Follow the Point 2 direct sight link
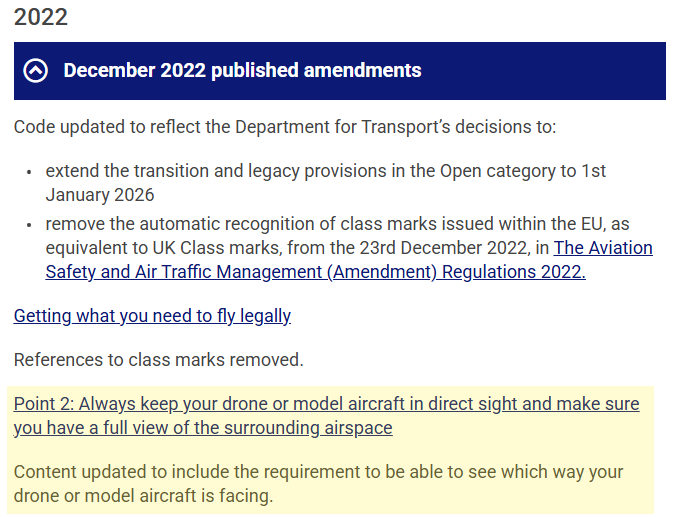Image resolution: width=673 pixels, height=517 pixels. click(x=326, y=416)
